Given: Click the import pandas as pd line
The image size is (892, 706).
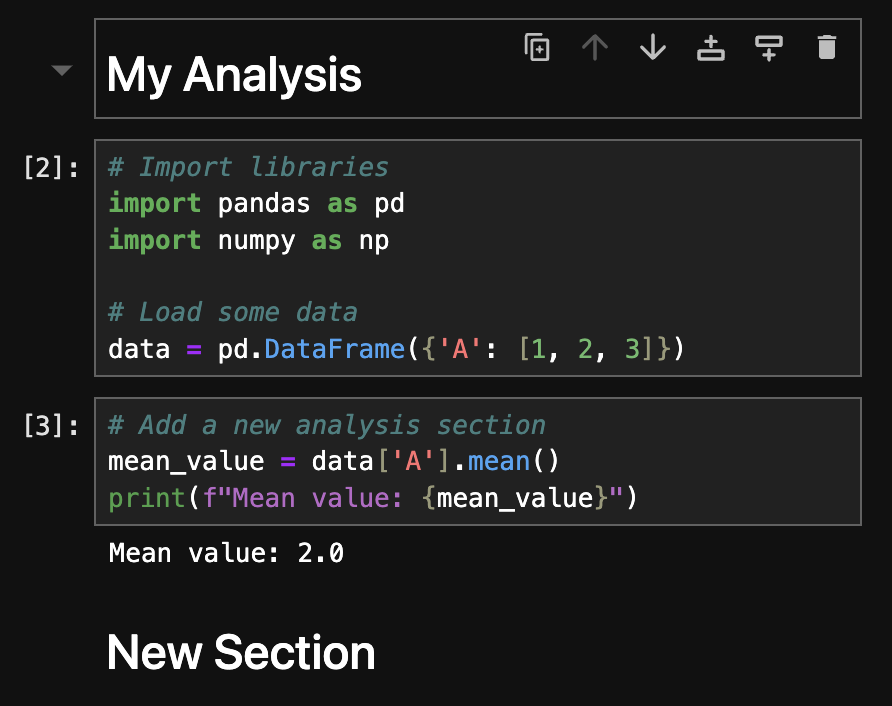Looking at the screenshot, I should 257,204.
